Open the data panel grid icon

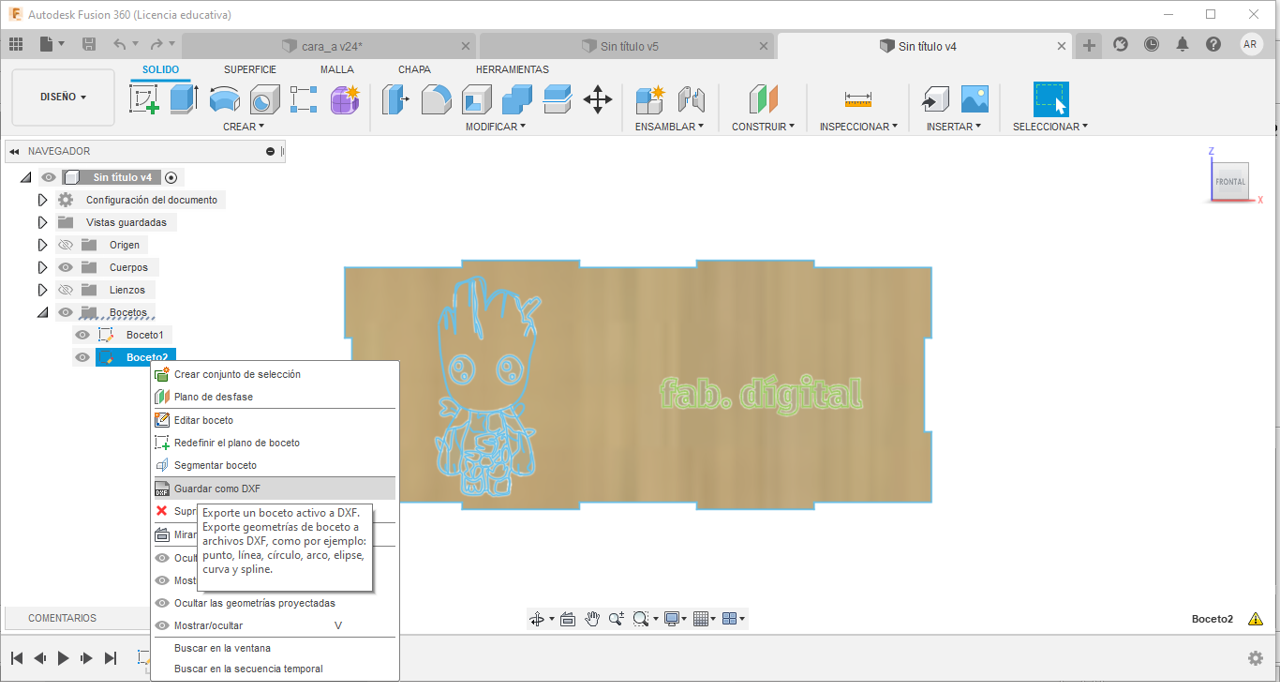16,44
